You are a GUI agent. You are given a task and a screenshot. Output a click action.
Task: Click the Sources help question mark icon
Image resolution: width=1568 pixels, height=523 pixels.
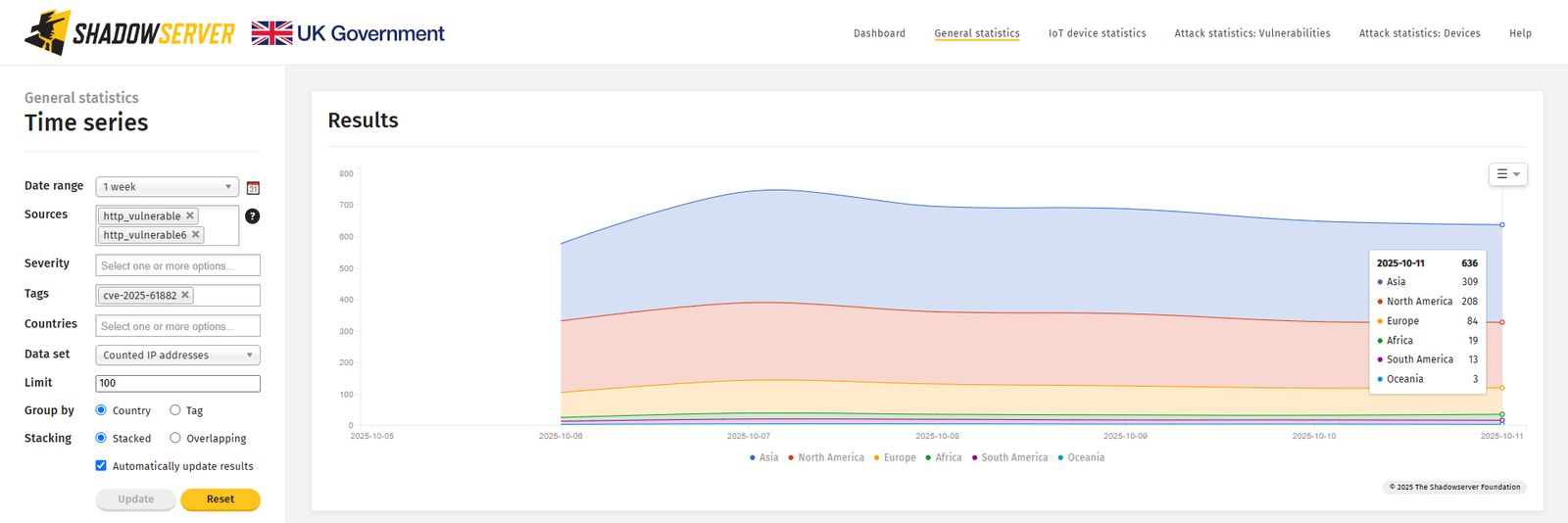point(252,216)
